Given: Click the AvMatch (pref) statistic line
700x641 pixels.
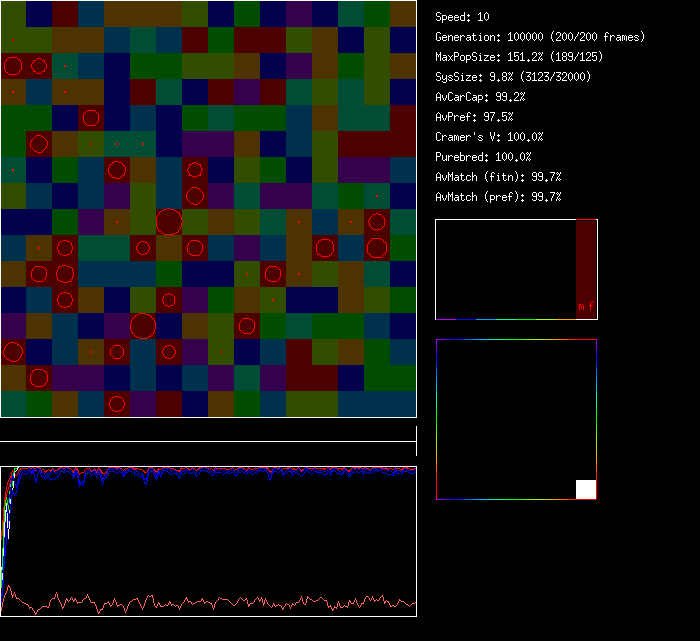Looking at the screenshot, I should pyautogui.click(x=498, y=197).
